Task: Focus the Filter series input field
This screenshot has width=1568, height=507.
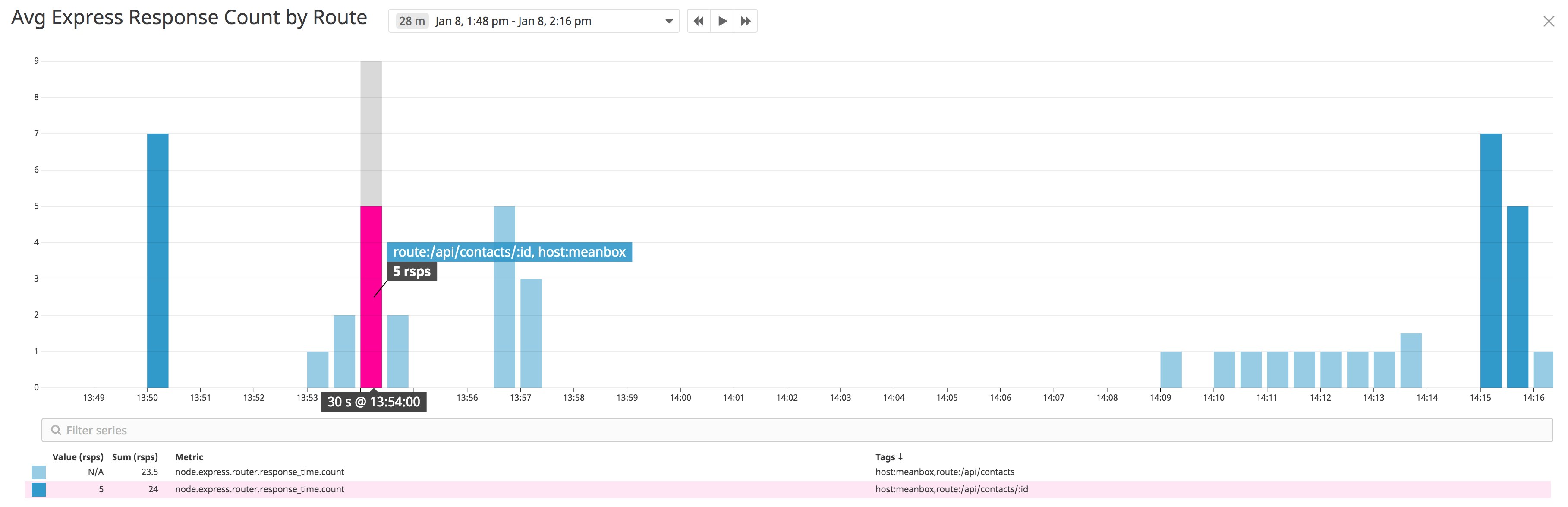Action: click(797, 430)
